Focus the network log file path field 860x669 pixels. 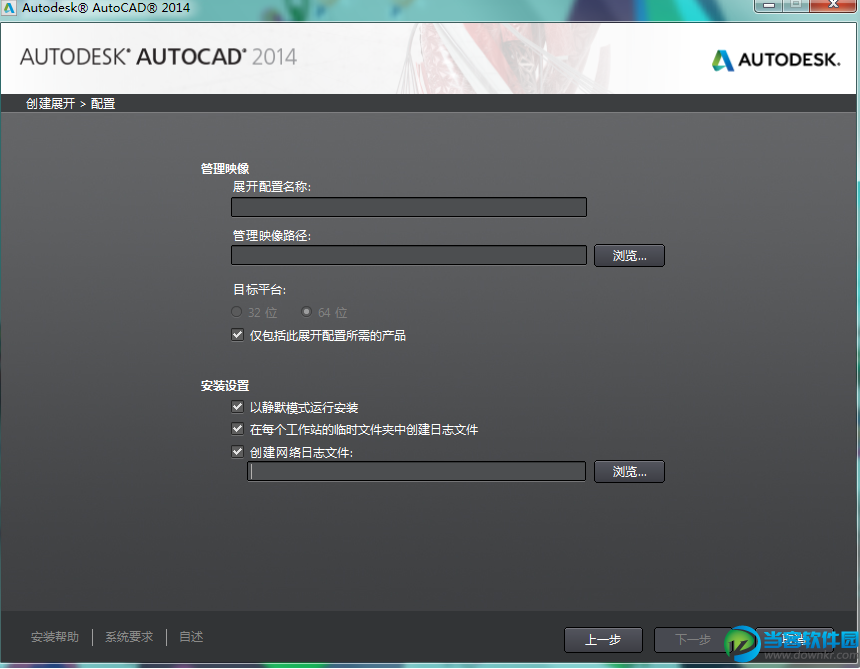416,472
